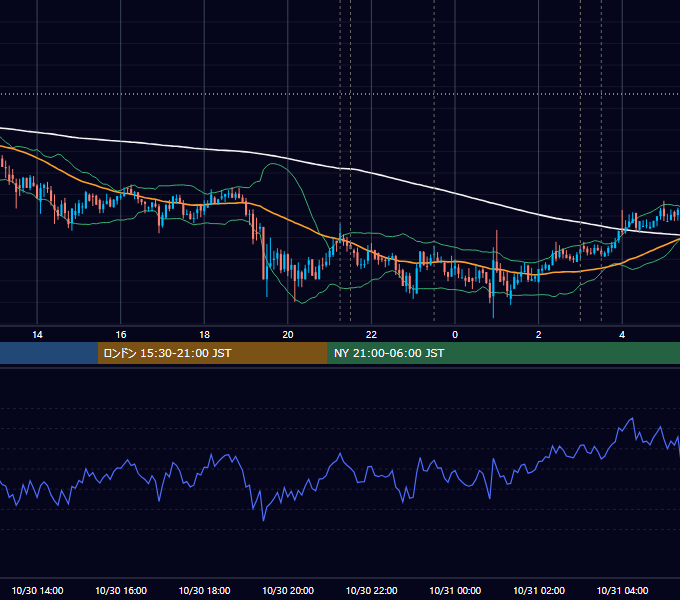Click the time axis label 4
Screen dimensions: 680x600
[x=622, y=335]
